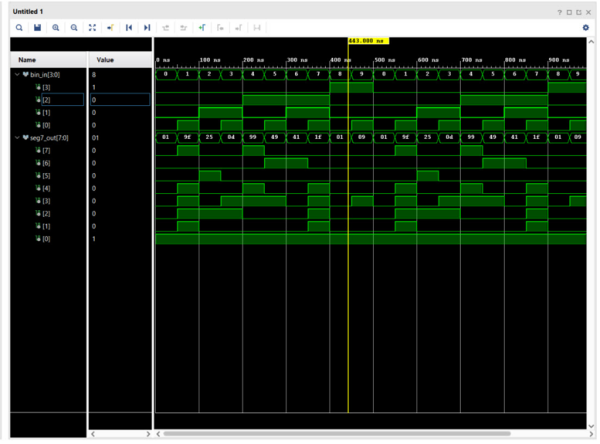Click value 1 of bin_in bit [3]
Screen dimensions: 600x444
tap(94, 87)
